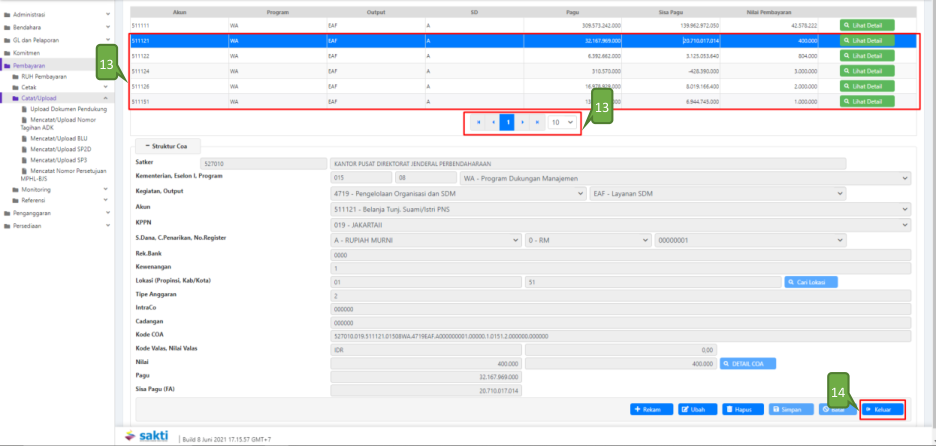Viewport: 936px width, 446px height.
Task: Open the rows-per-page dropdown showing 10
Action: pos(564,121)
